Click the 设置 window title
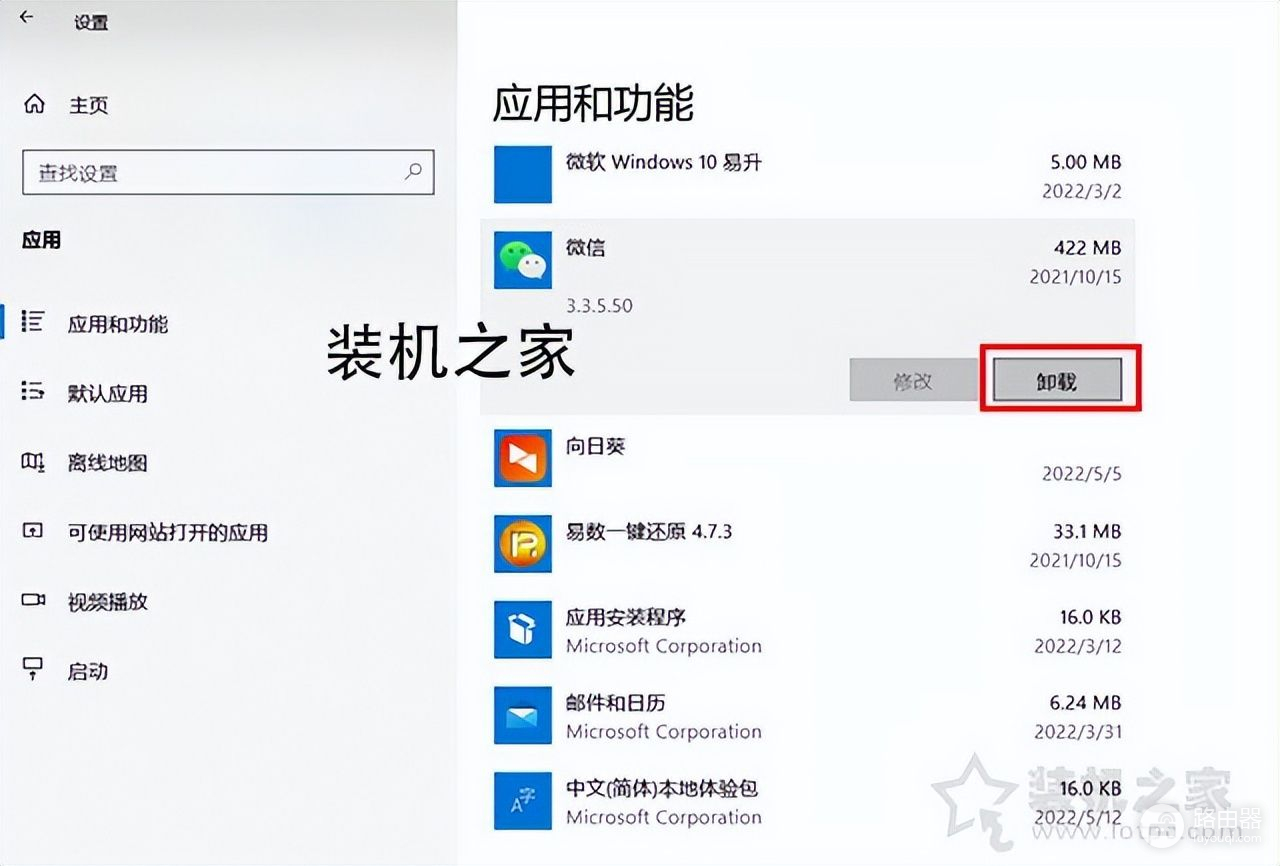This screenshot has width=1280, height=866. tap(91, 23)
